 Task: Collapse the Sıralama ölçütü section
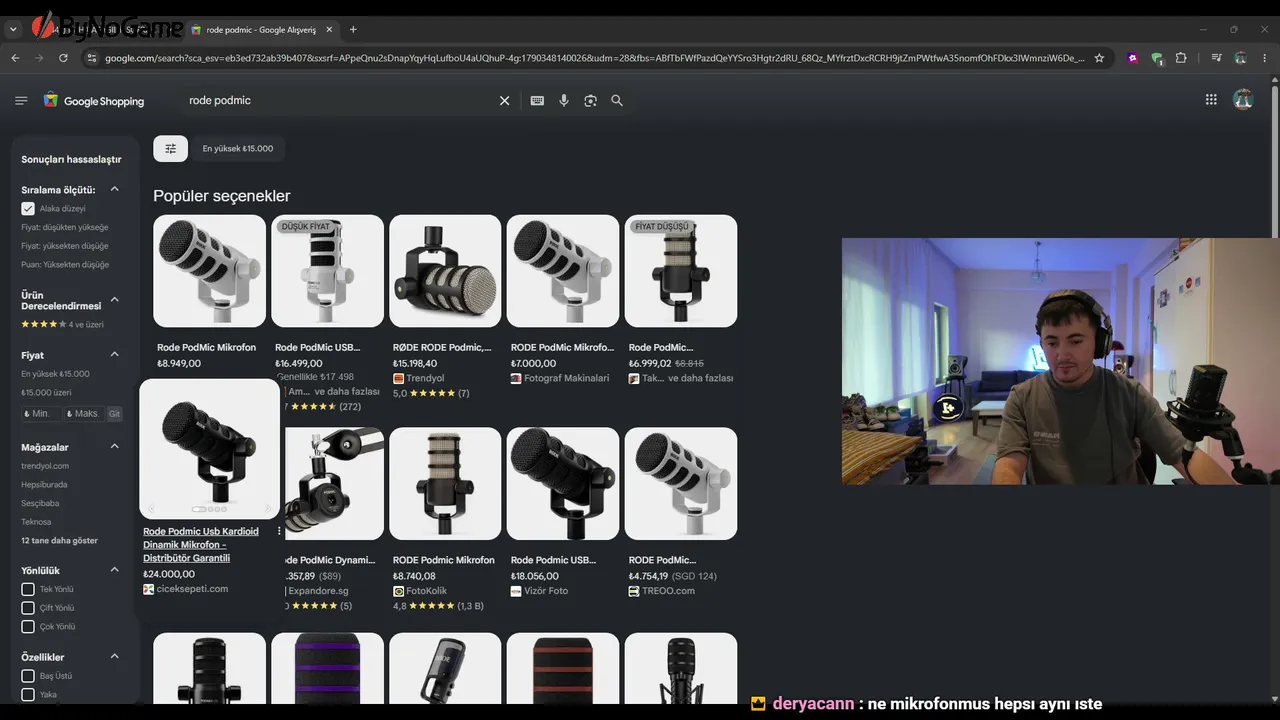pyautogui.click(x=114, y=189)
